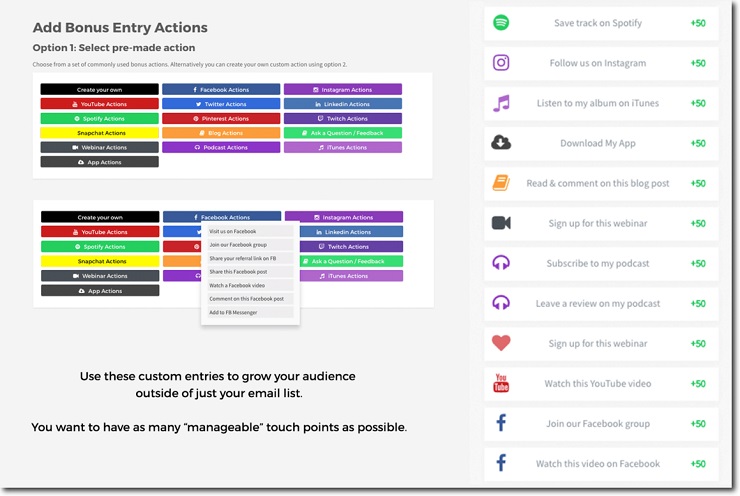Click the Instagram camera icon
The width and height of the screenshot is (740, 496).
[501, 62]
